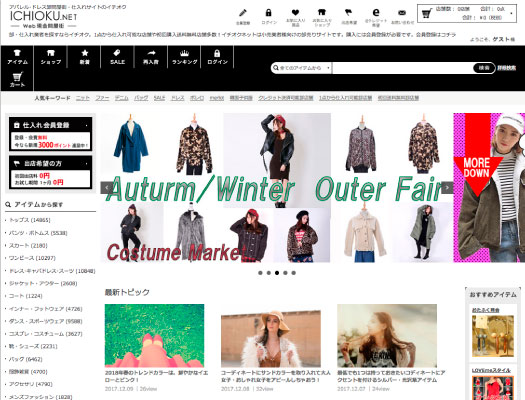Open コート (1224) category
This screenshot has width=525, height=400.
25,296
